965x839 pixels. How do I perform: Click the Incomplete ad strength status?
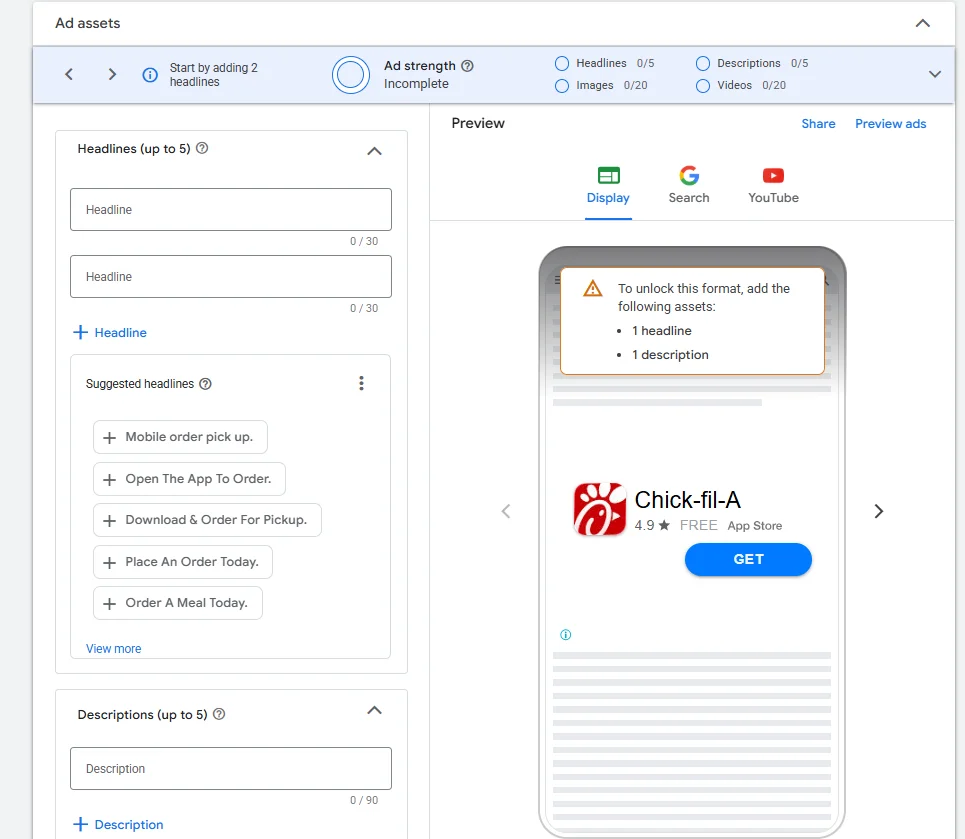[416, 84]
